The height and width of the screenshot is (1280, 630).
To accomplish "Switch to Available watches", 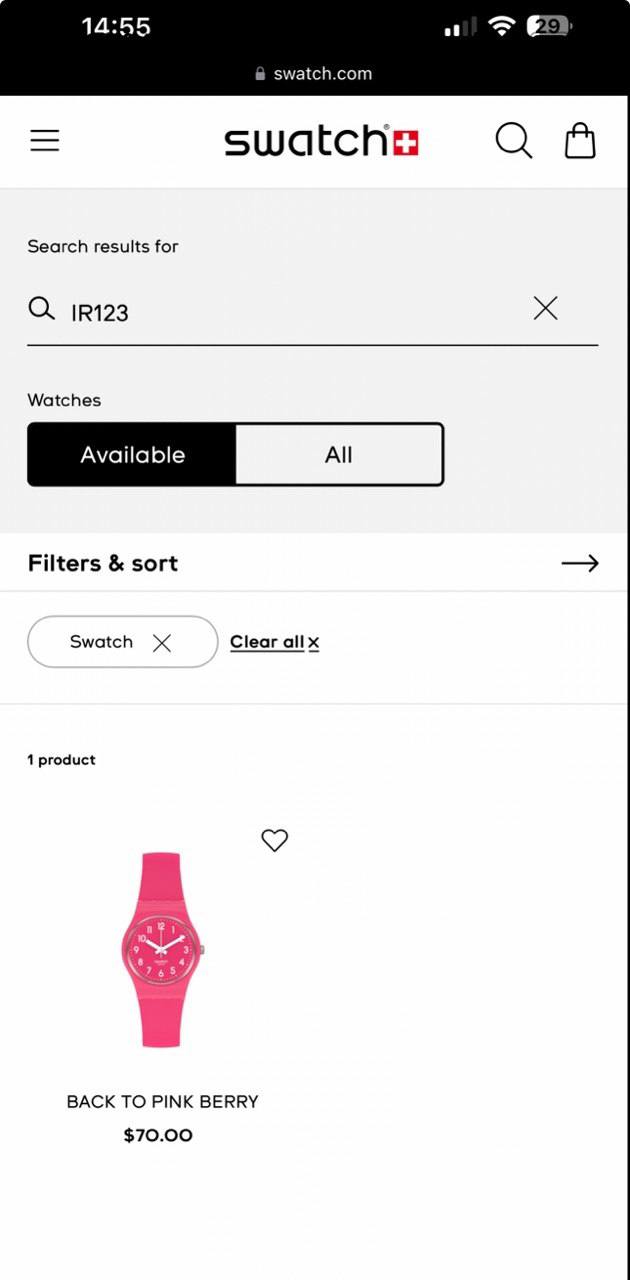I will [x=132, y=455].
